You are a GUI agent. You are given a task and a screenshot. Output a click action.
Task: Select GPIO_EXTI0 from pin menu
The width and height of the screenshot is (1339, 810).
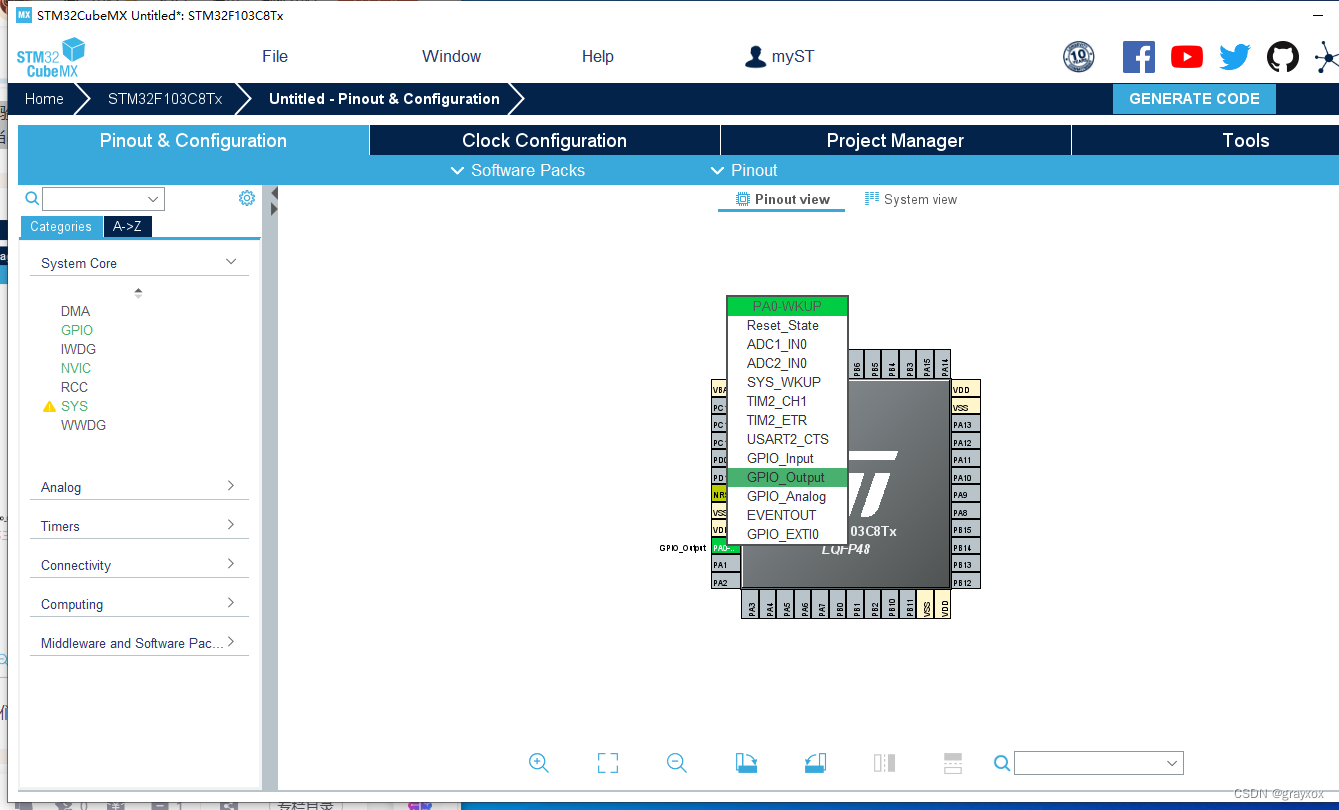[x=787, y=535]
